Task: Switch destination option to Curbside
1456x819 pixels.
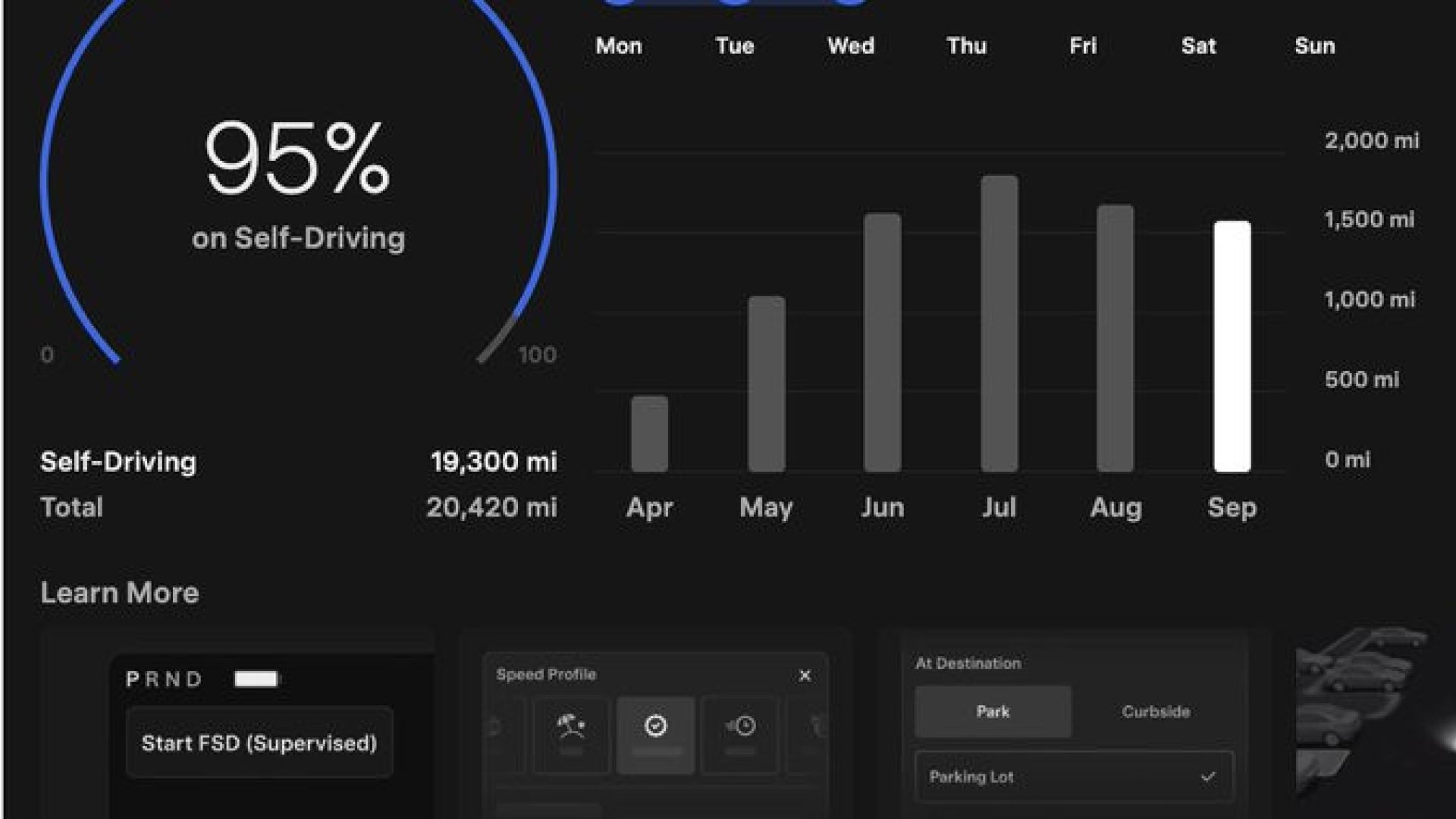Action: [x=1156, y=711]
